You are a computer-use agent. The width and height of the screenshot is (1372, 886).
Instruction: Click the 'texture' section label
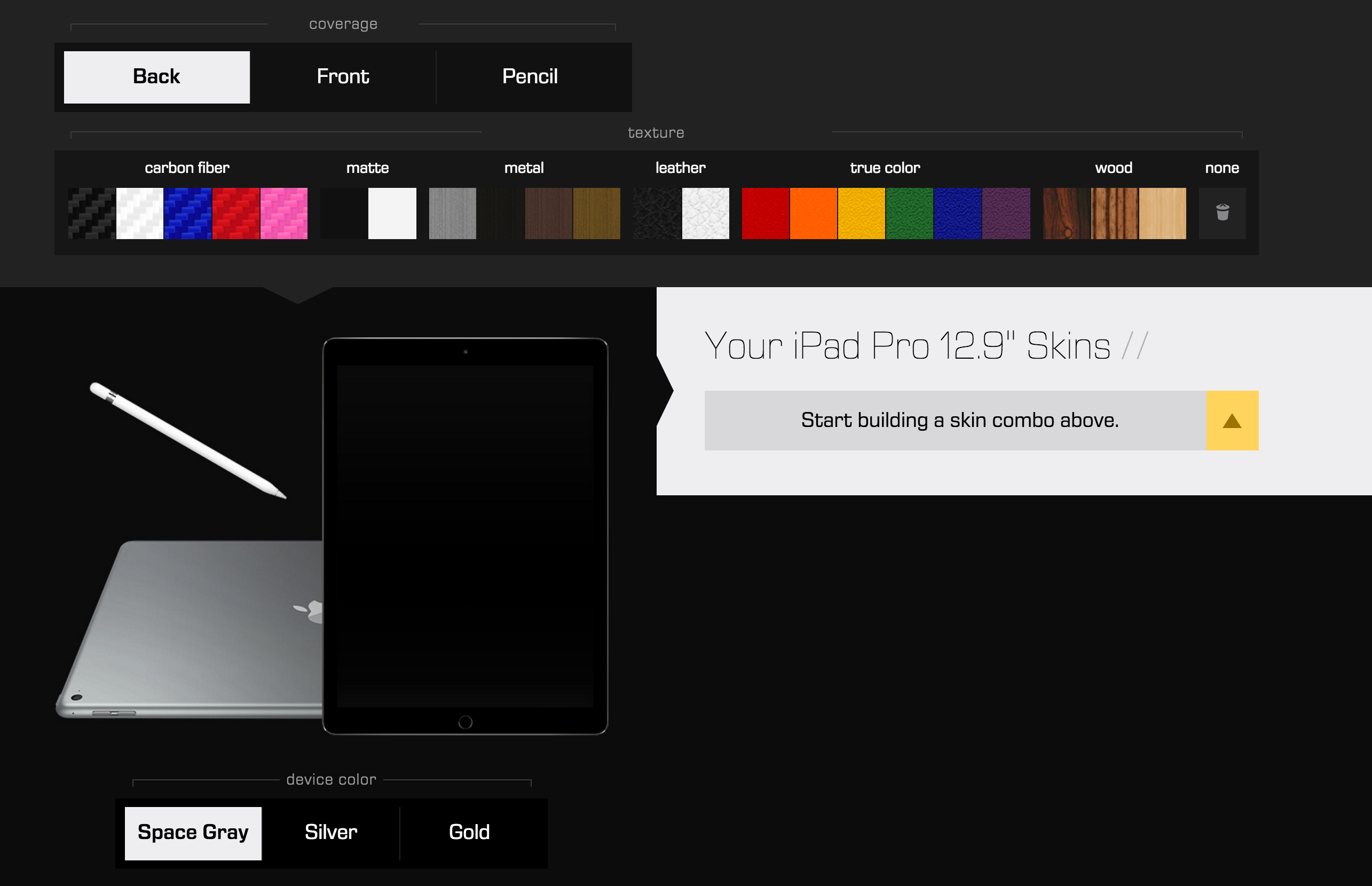[656, 133]
